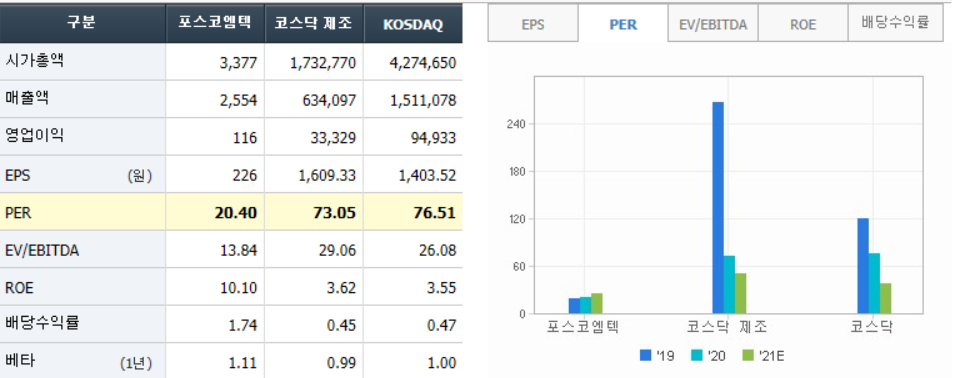Click the tall blue 코스닥 제조 '19 bar
Image resolution: width=953 pixels, height=378 pixels.
click(x=718, y=208)
